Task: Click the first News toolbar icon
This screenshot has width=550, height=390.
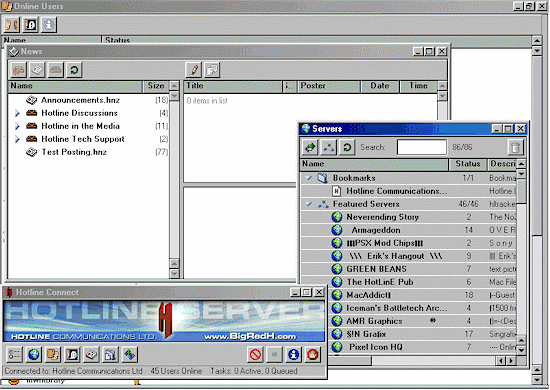Action: point(19,70)
